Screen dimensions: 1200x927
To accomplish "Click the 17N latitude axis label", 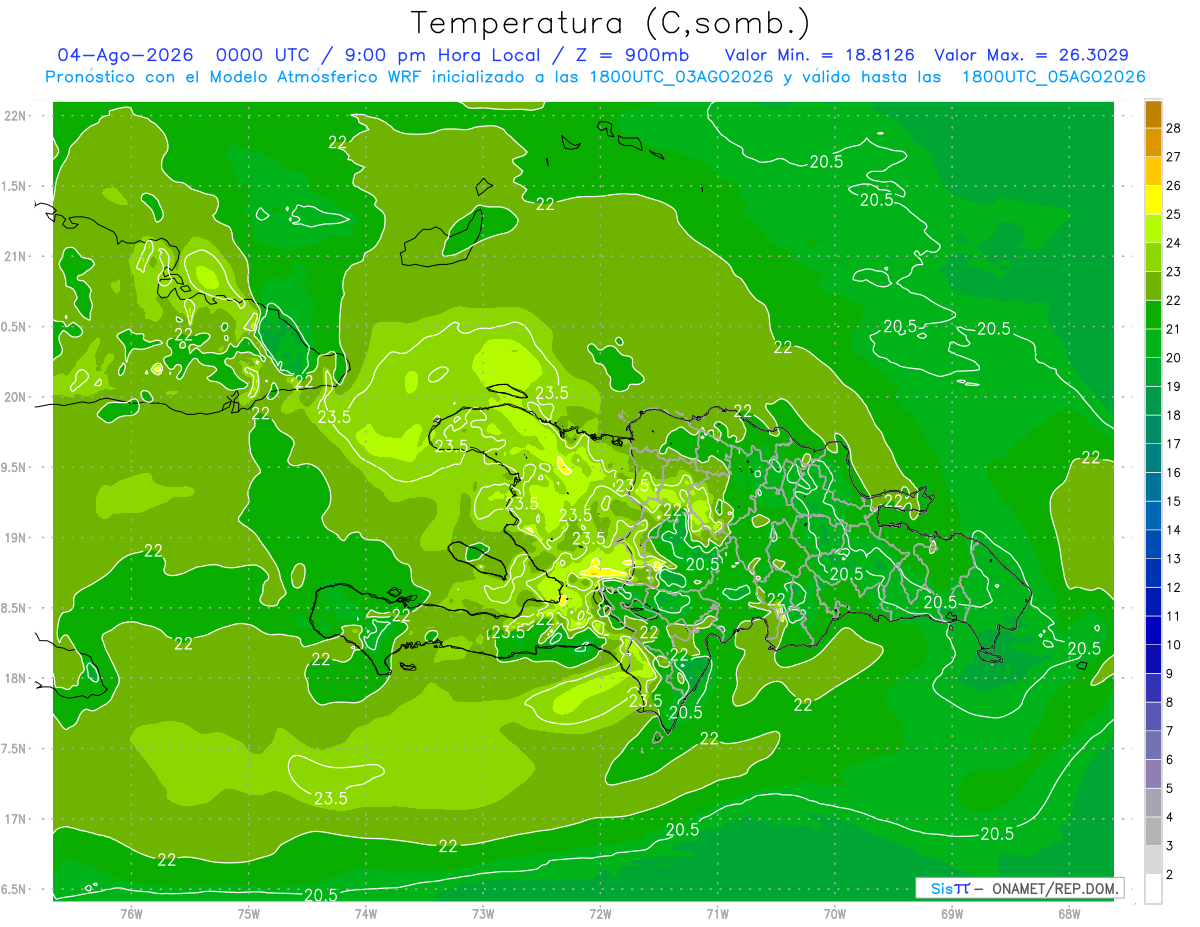I will (15, 819).
